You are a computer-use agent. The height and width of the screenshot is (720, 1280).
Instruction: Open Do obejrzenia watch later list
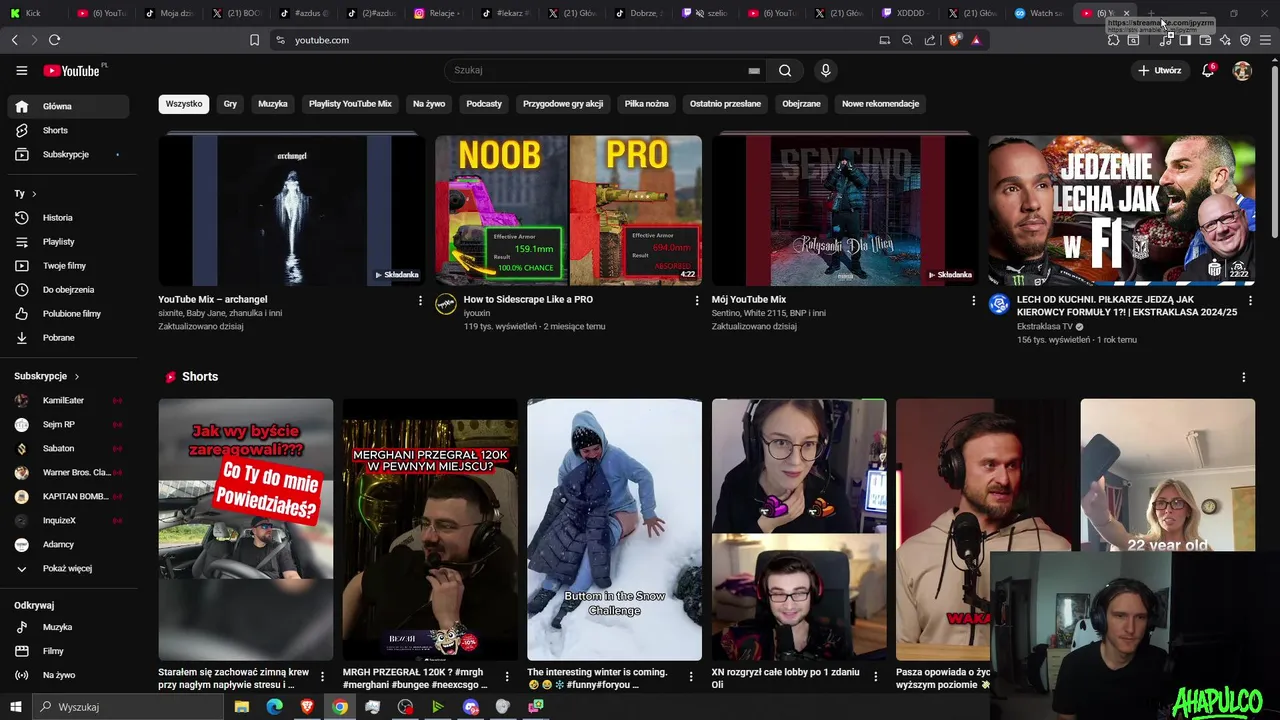pyautogui.click(x=68, y=289)
